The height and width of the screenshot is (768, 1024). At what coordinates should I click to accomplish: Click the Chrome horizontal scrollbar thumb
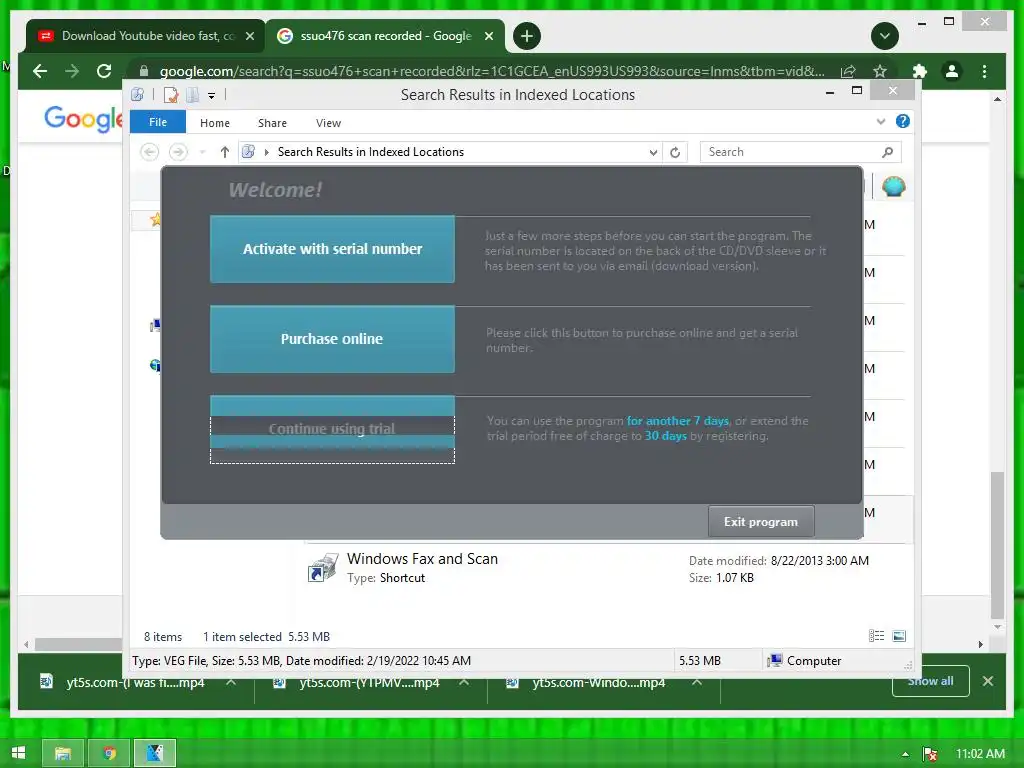pos(78,644)
